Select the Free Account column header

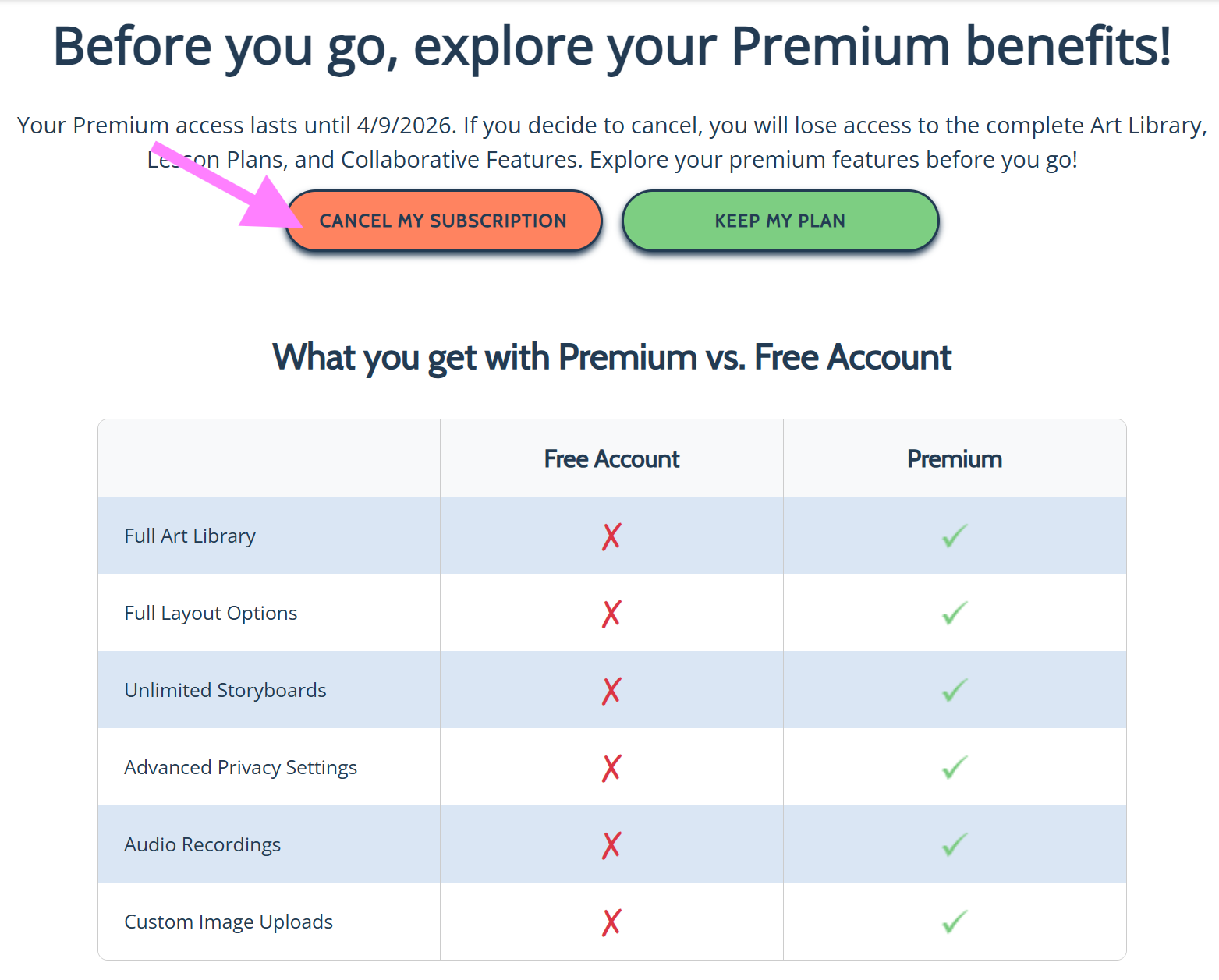[x=611, y=459]
